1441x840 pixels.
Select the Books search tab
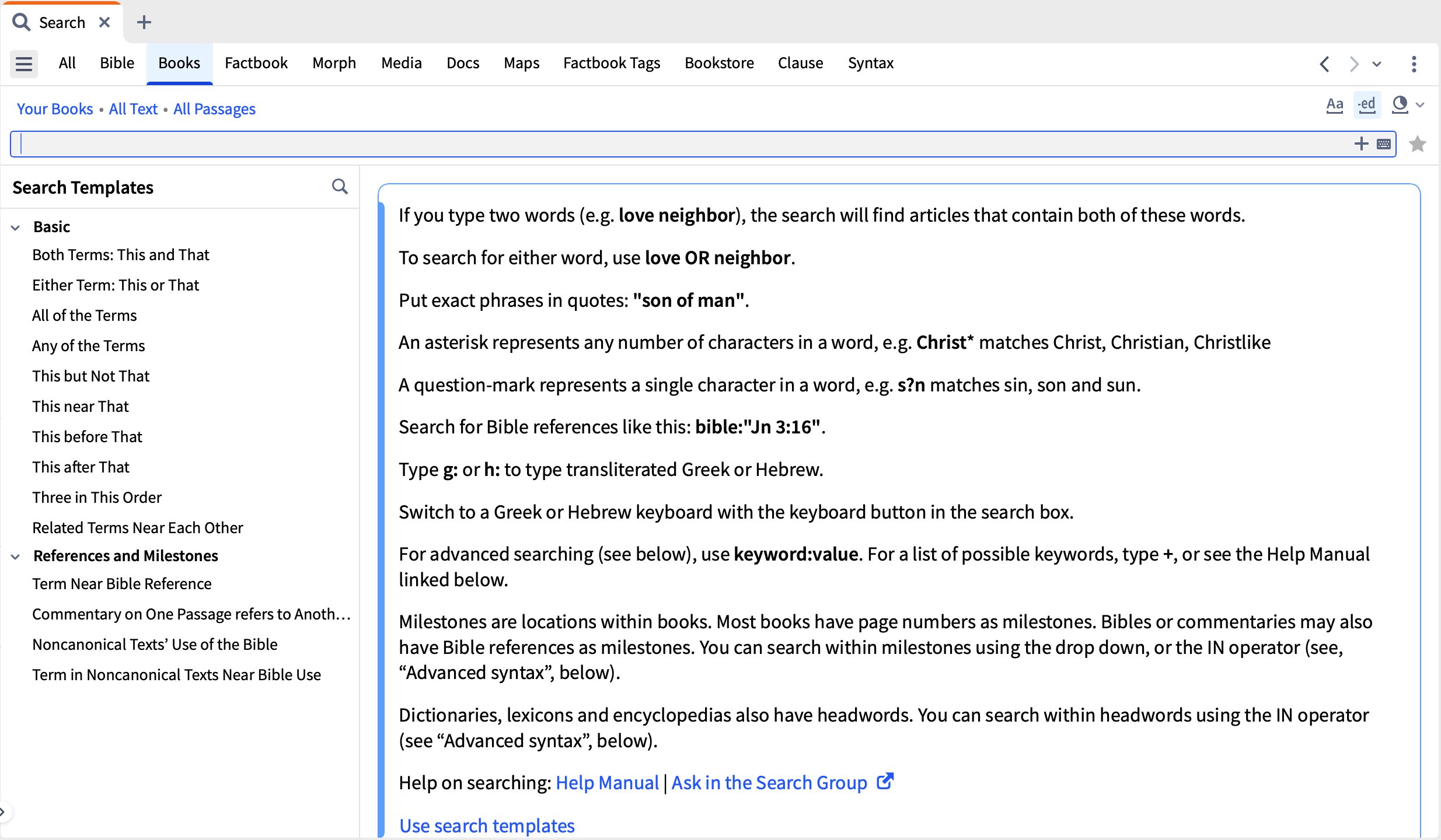pos(179,63)
